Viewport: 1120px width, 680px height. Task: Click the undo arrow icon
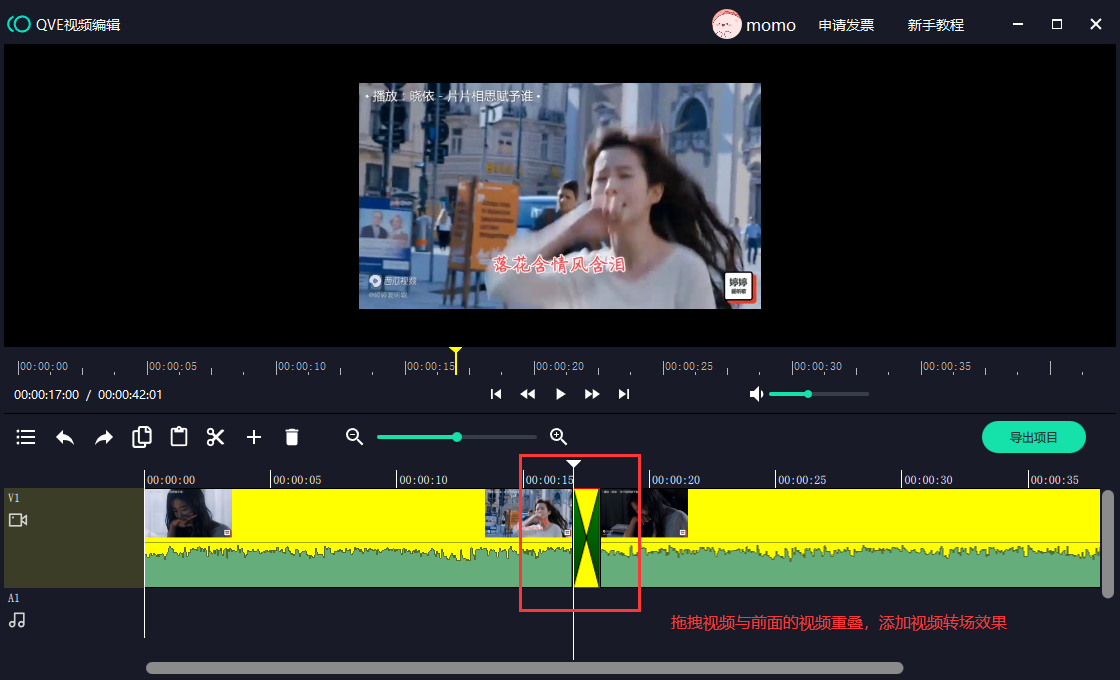coord(65,437)
